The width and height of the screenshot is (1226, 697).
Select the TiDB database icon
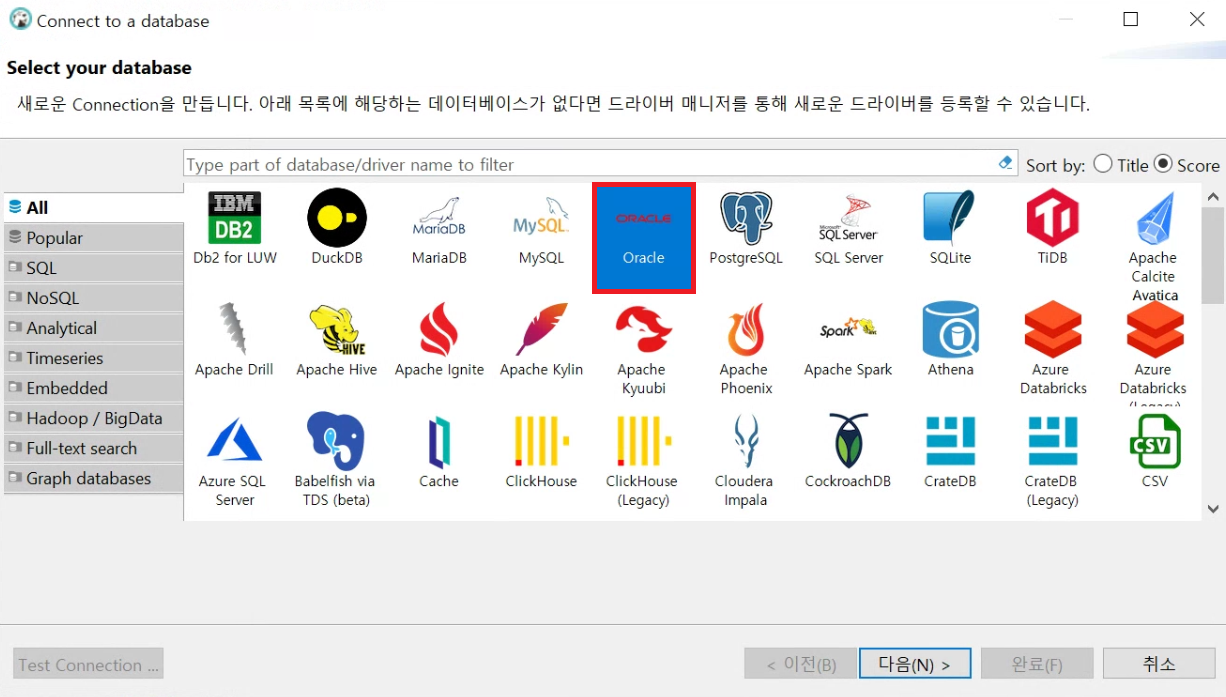tap(1052, 230)
